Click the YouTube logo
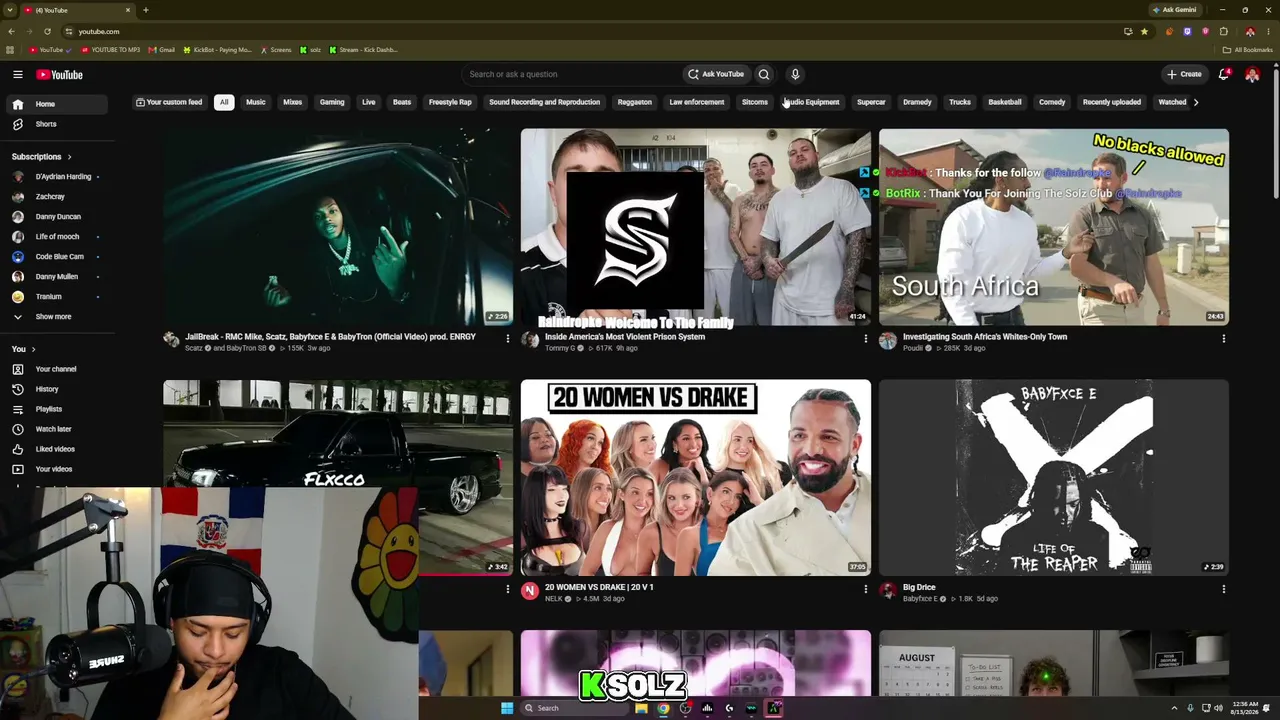The height and width of the screenshot is (720, 1280). click(60, 74)
